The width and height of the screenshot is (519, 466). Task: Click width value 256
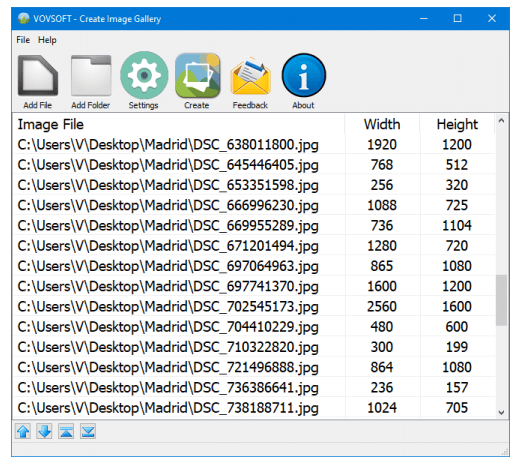coord(382,185)
